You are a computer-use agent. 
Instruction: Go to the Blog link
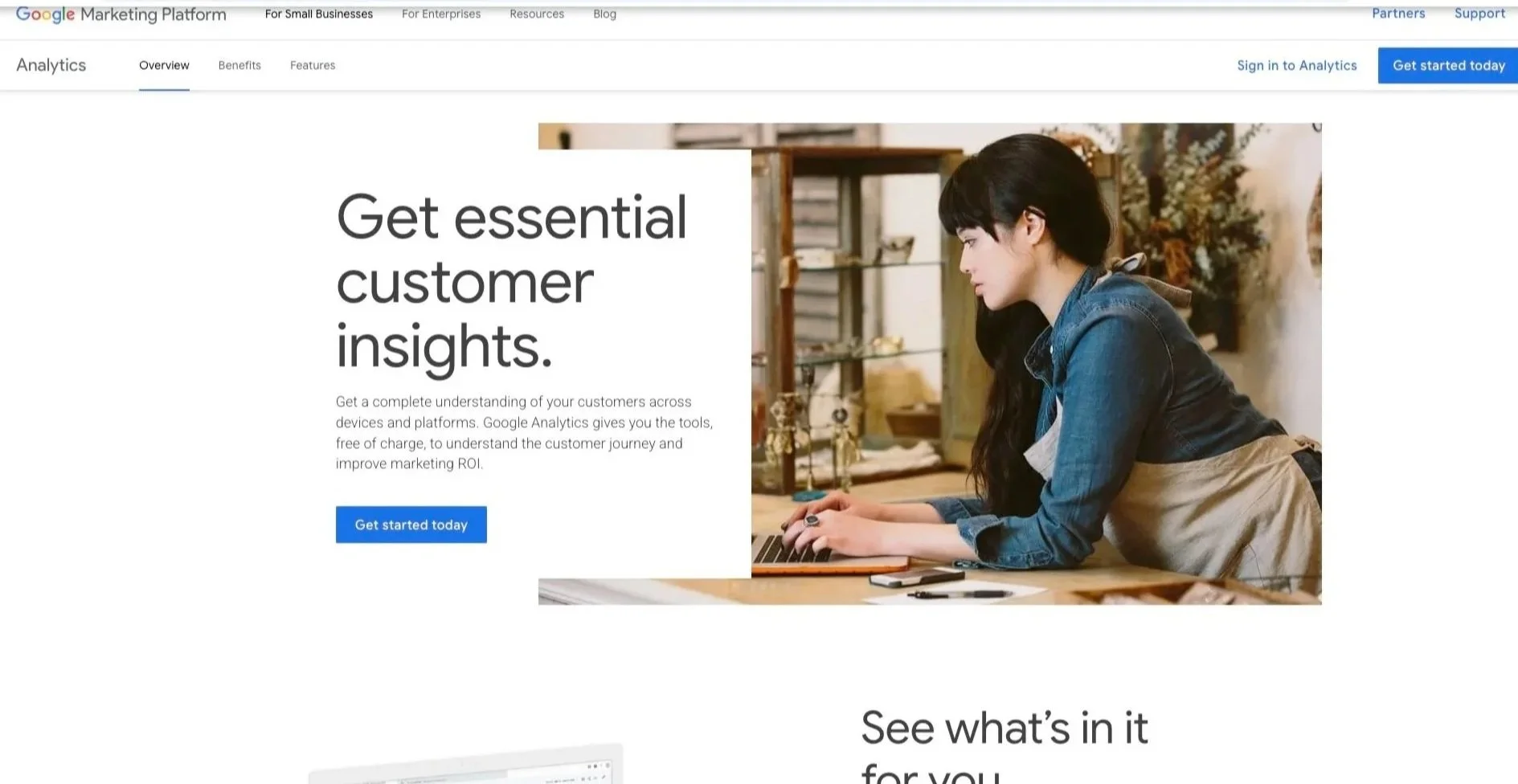tap(605, 14)
